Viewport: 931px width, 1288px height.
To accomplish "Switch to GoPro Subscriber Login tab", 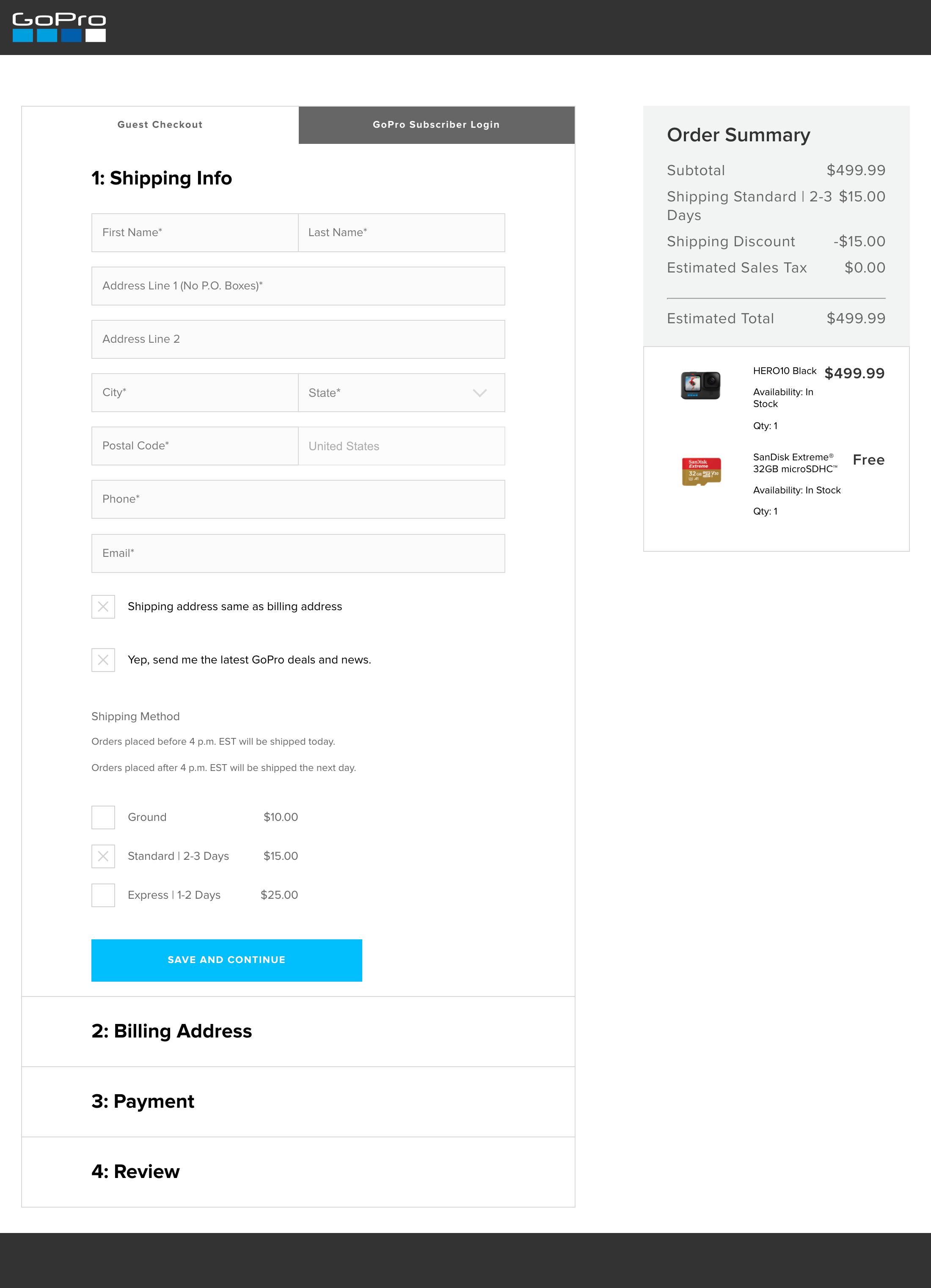I will coord(436,125).
